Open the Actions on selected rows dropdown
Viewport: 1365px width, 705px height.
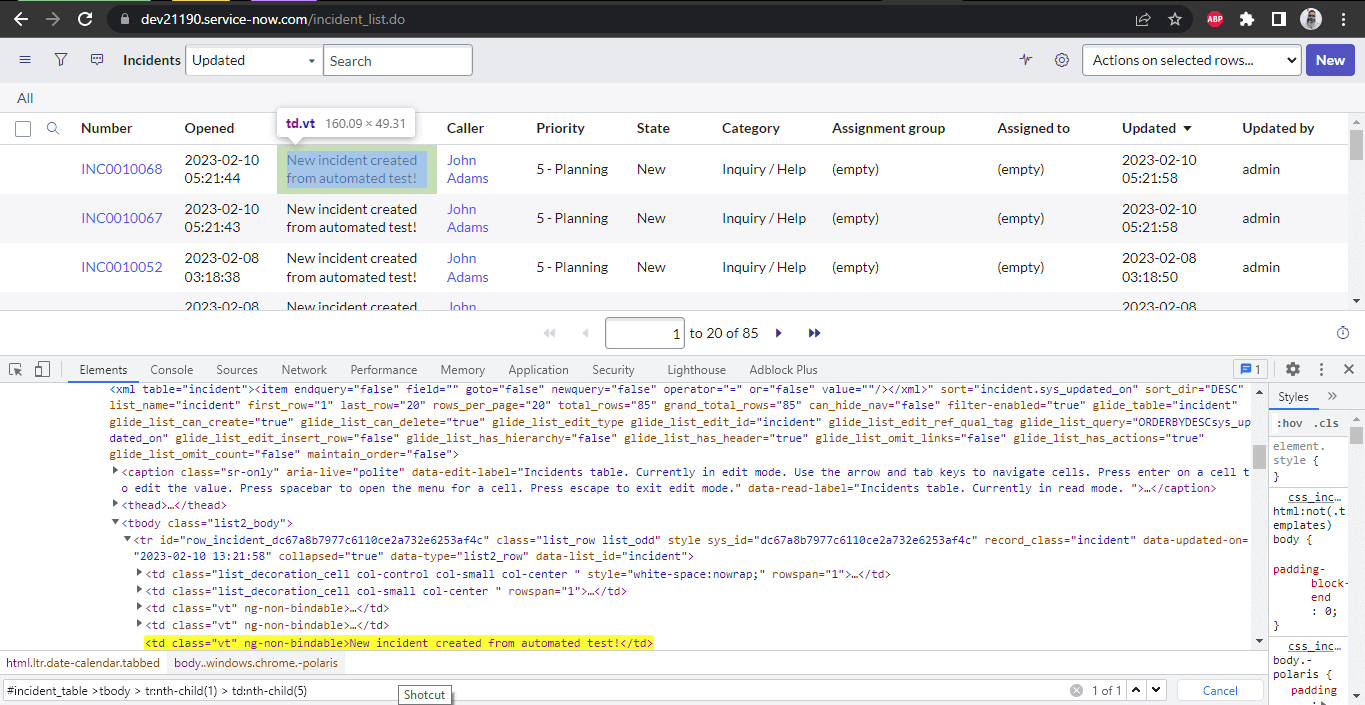coord(1191,60)
